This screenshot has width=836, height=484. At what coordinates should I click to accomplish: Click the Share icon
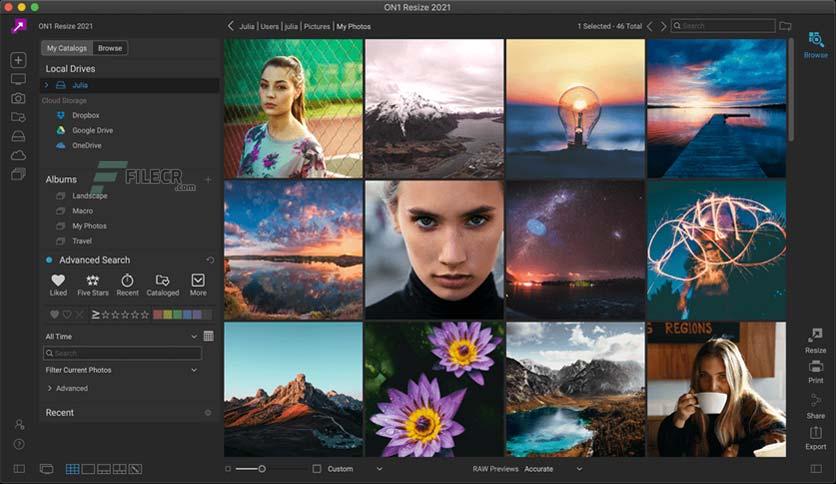(816, 400)
